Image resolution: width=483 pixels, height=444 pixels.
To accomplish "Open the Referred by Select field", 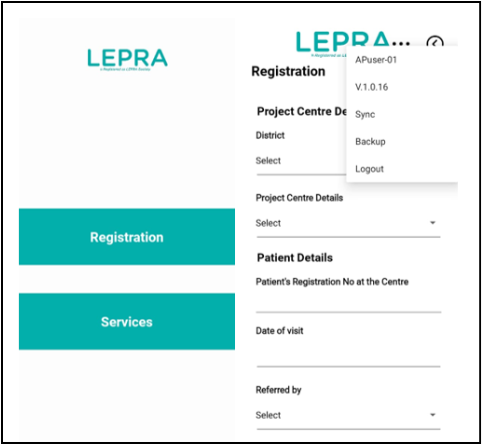I will pyautogui.click(x=348, y=416).
